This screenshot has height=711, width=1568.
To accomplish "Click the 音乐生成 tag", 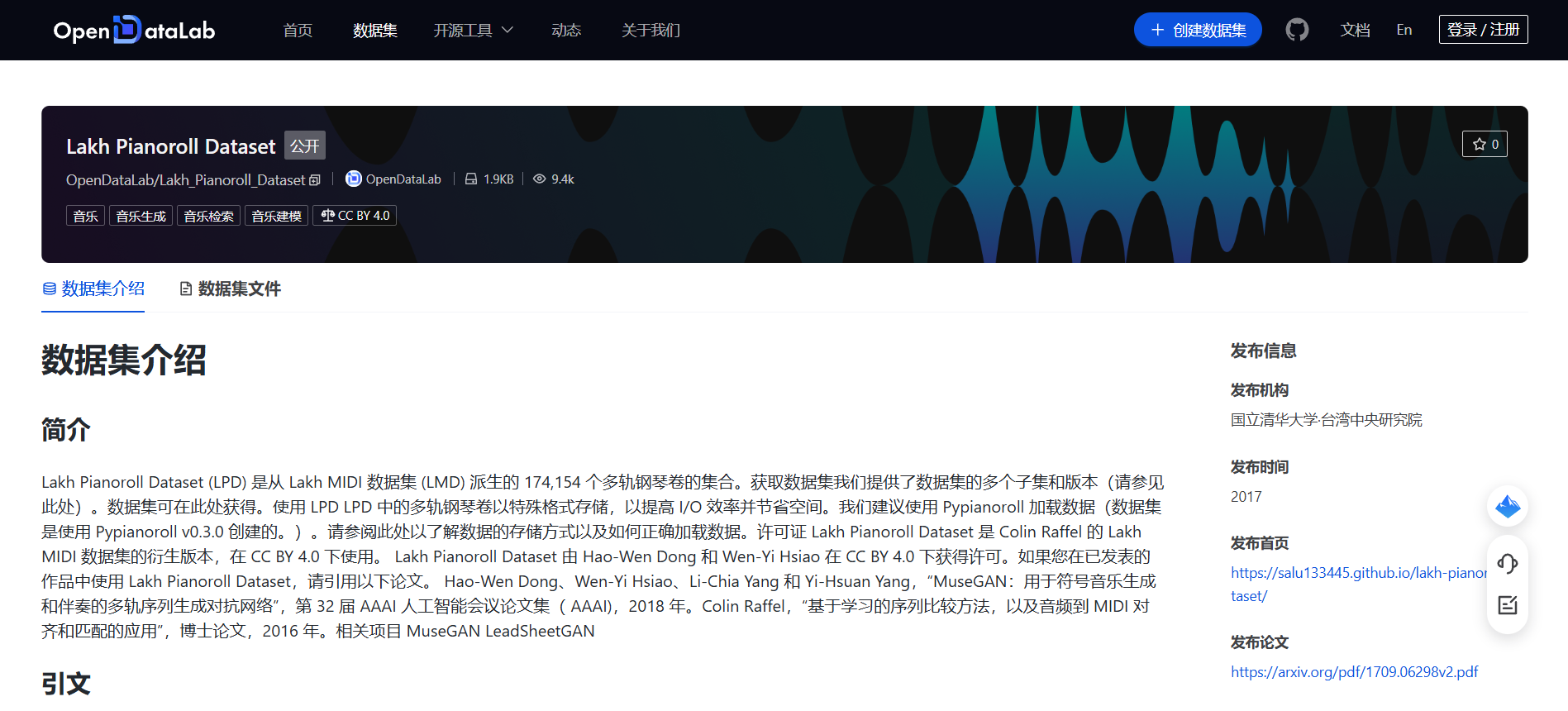I will 141,216.
